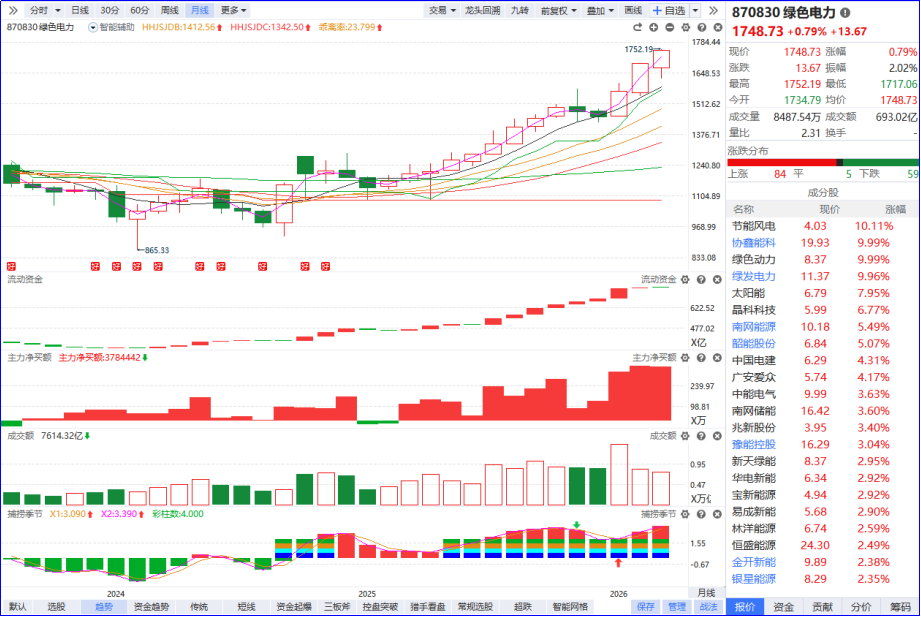
Task: Click the 月线 label at time axis end
Action: pos(706,593)
